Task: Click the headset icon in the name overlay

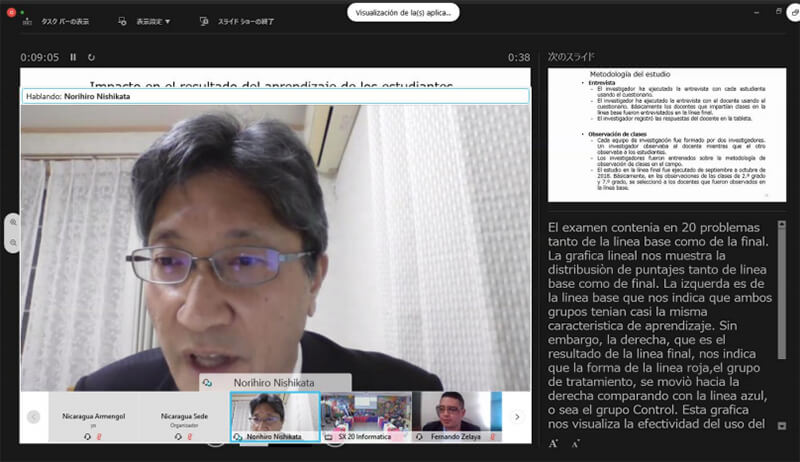Action: point(207,382)
